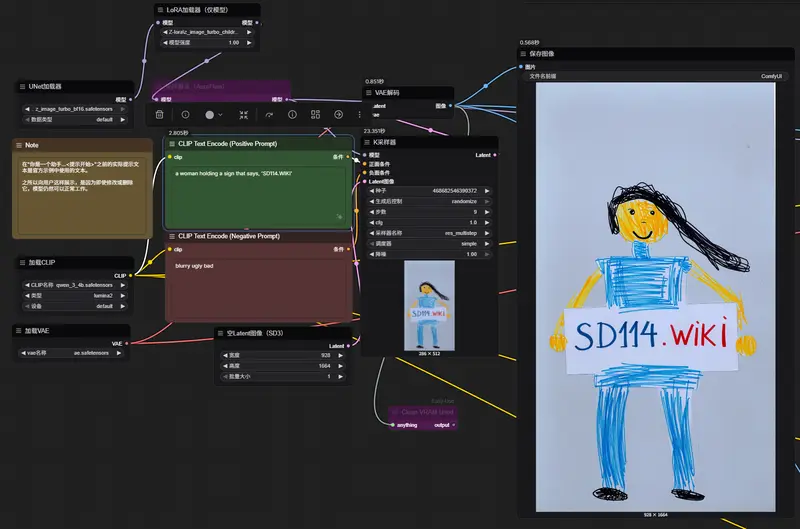The image size is (800, 529).
Task: Open the node color picker circle
Action: coord(211,115)
